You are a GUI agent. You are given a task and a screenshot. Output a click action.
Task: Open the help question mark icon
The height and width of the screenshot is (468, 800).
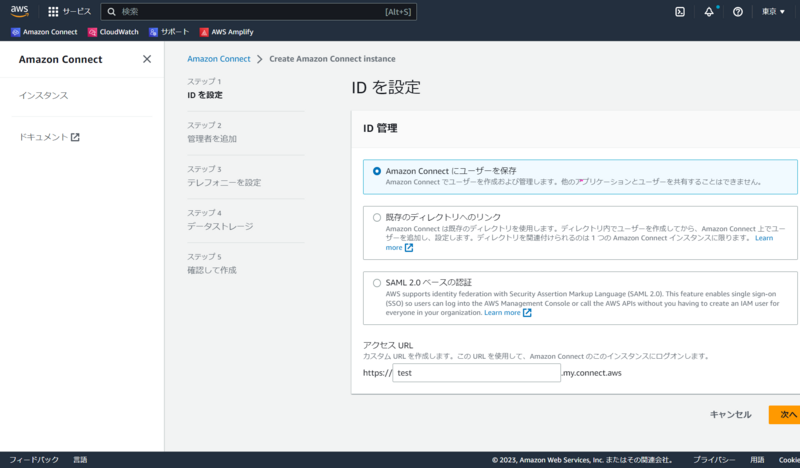pos(738,12)
